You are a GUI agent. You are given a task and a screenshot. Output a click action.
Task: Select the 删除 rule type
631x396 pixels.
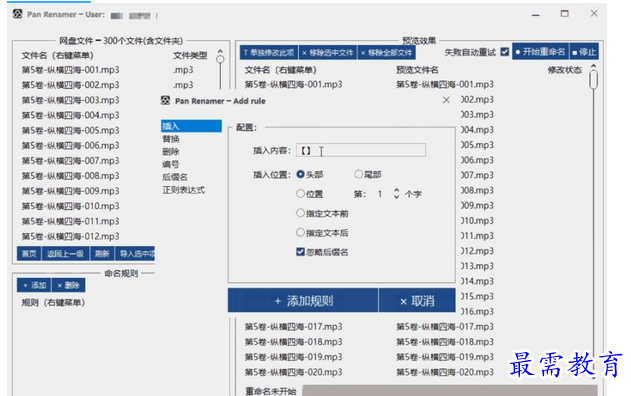171,152
